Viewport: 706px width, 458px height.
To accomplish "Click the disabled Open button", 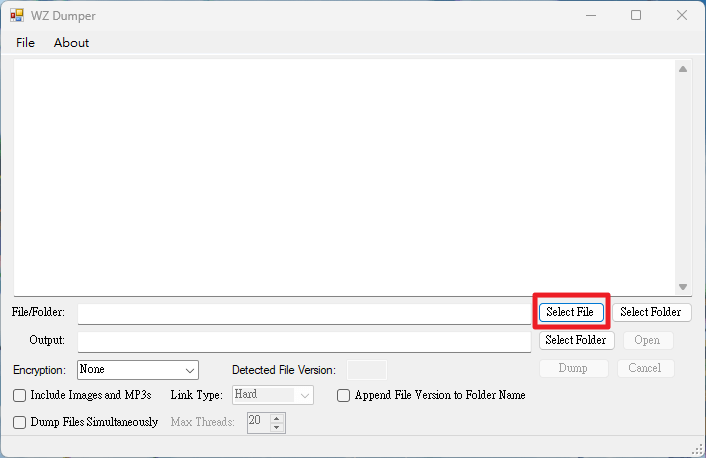I will 647,340.
